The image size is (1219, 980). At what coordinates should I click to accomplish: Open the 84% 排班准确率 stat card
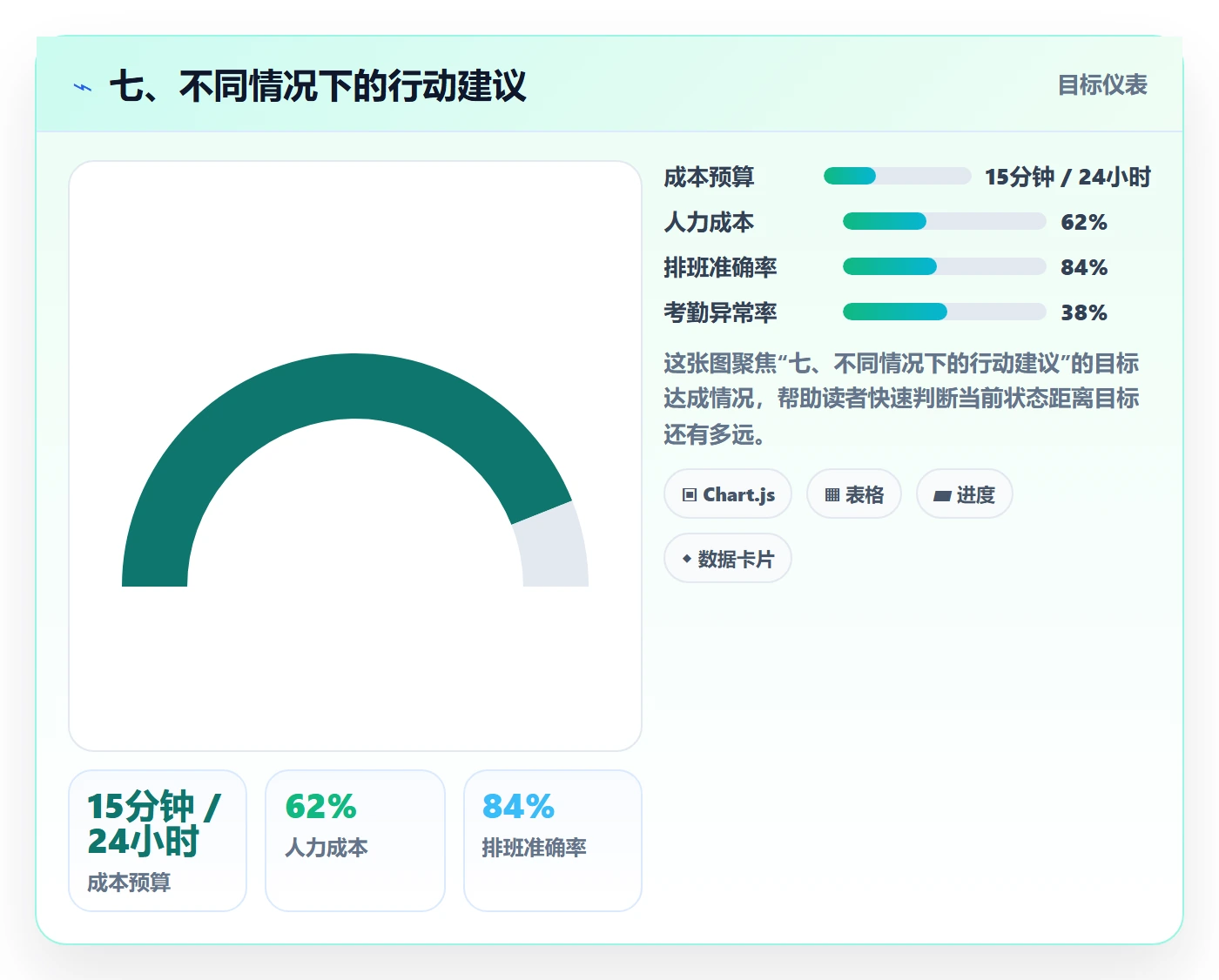[553, 841]
